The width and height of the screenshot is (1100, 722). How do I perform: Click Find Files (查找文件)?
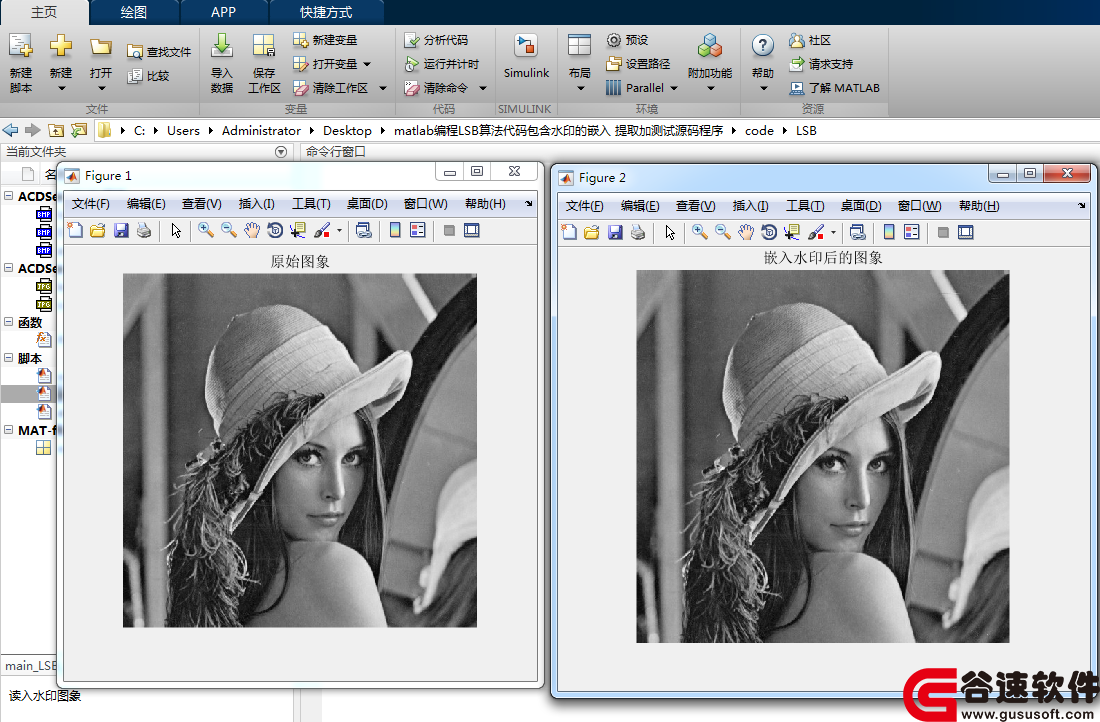(x=159, y=52)
